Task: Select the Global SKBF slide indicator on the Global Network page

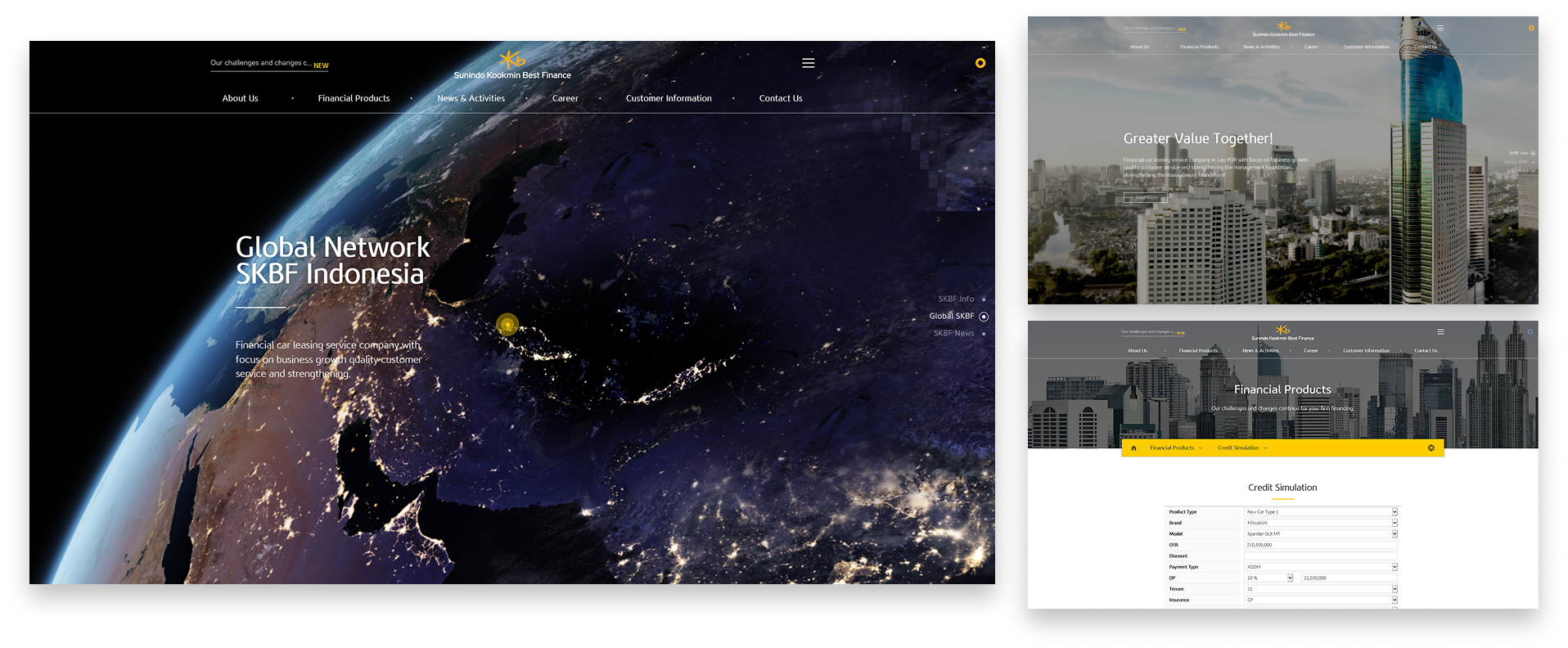Action: coord(958,316)
